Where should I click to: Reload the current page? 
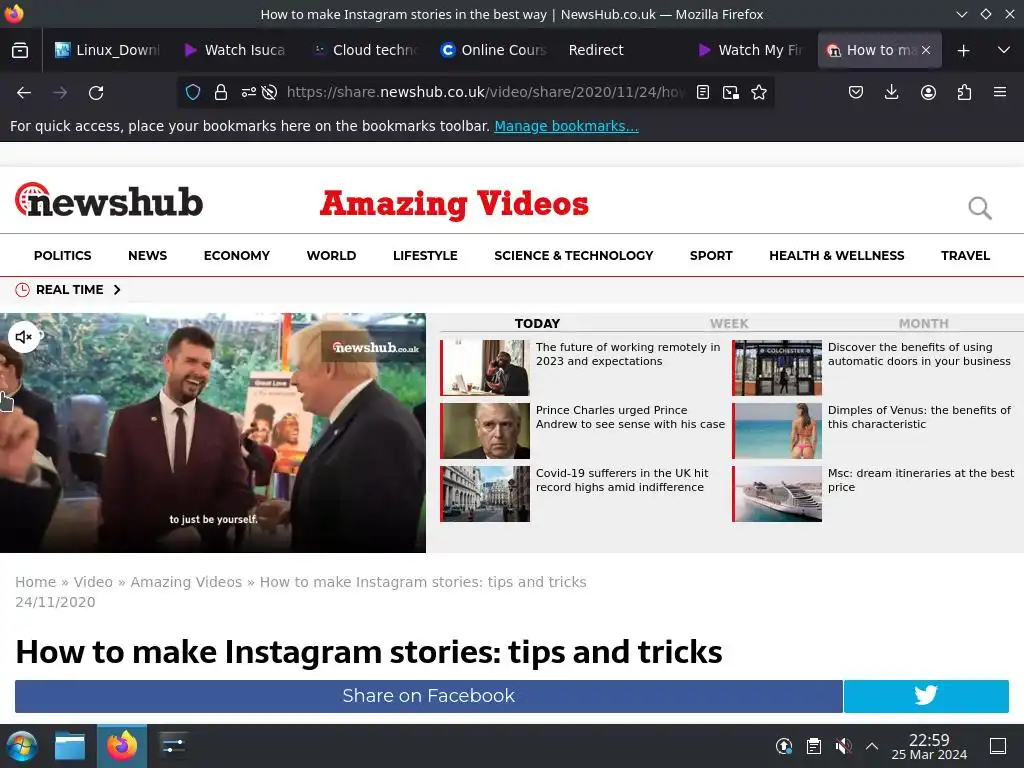pos(96,93)
